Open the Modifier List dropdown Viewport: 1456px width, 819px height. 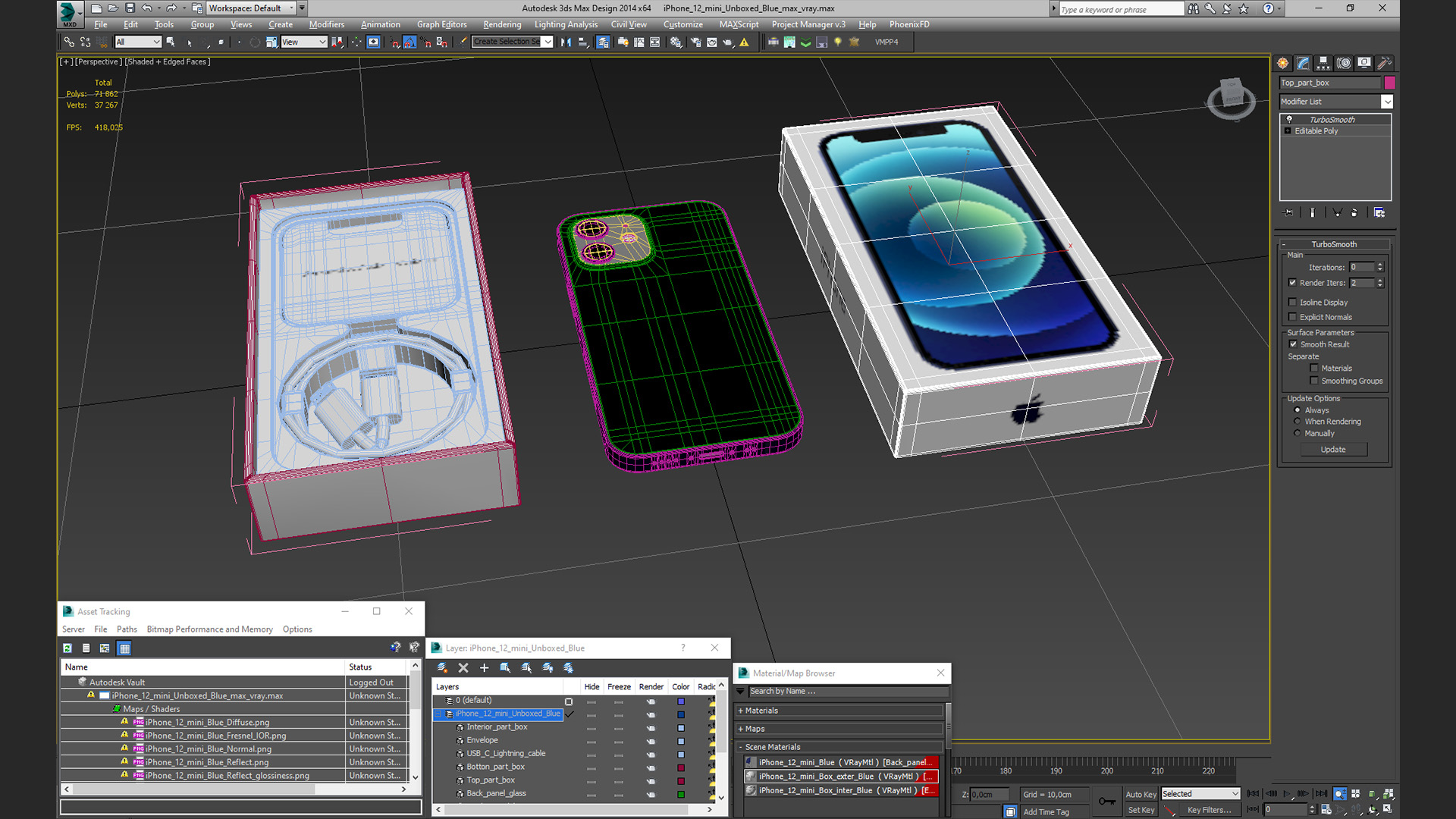[x=1387, y=102]
